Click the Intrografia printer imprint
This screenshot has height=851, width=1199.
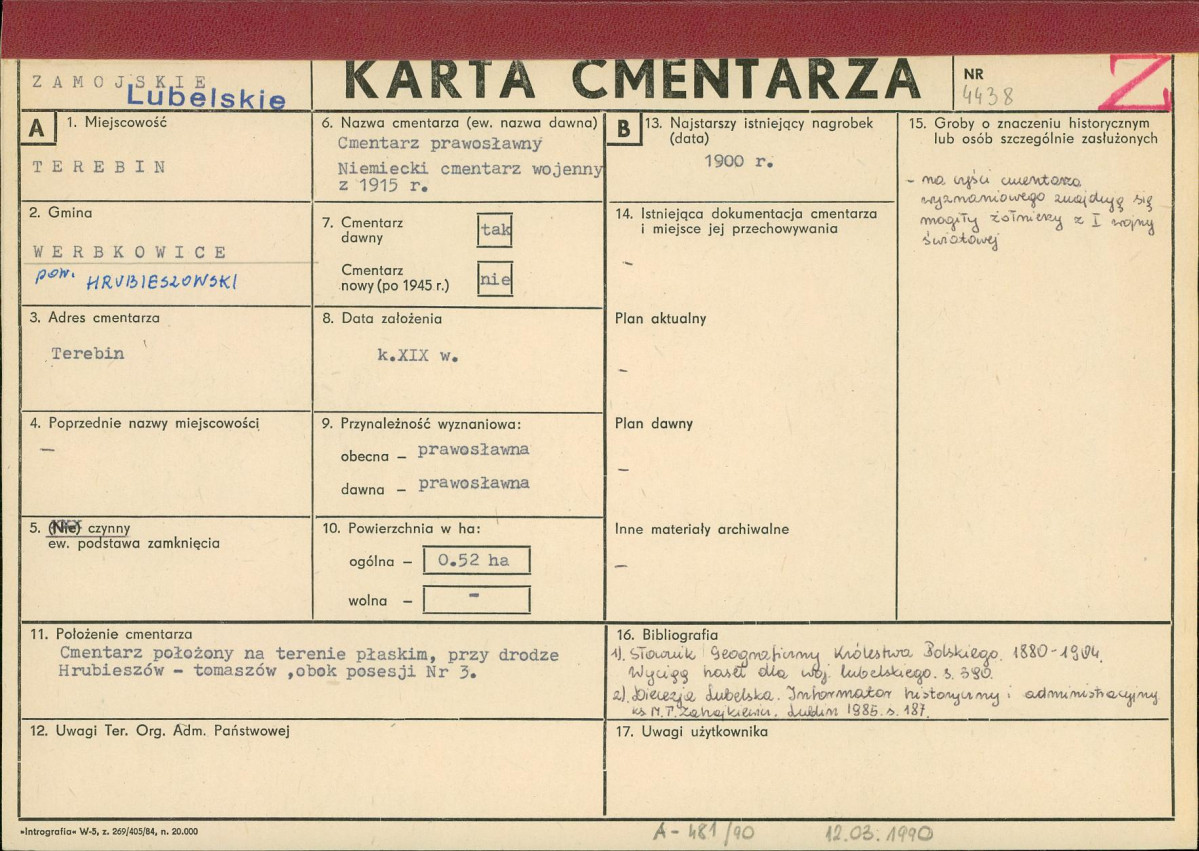[x=109, y=831]
